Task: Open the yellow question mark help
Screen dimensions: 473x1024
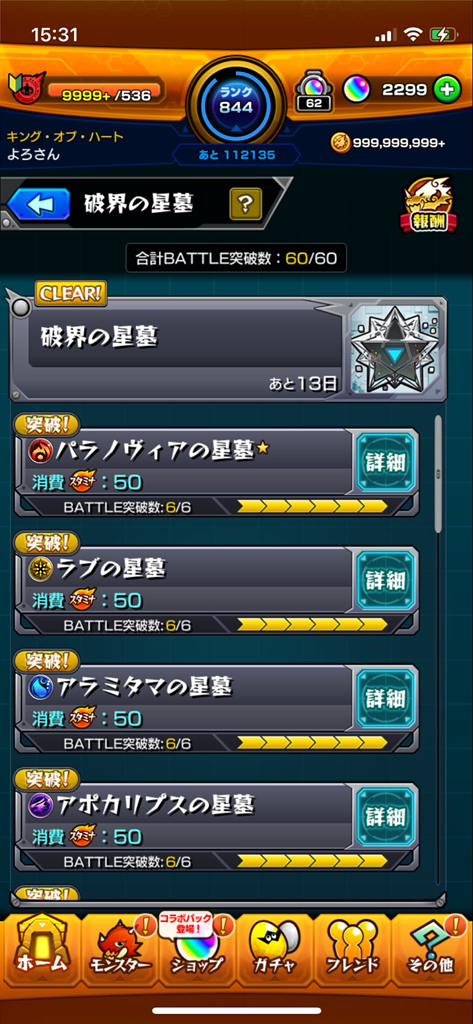Action: pos(246,204)
